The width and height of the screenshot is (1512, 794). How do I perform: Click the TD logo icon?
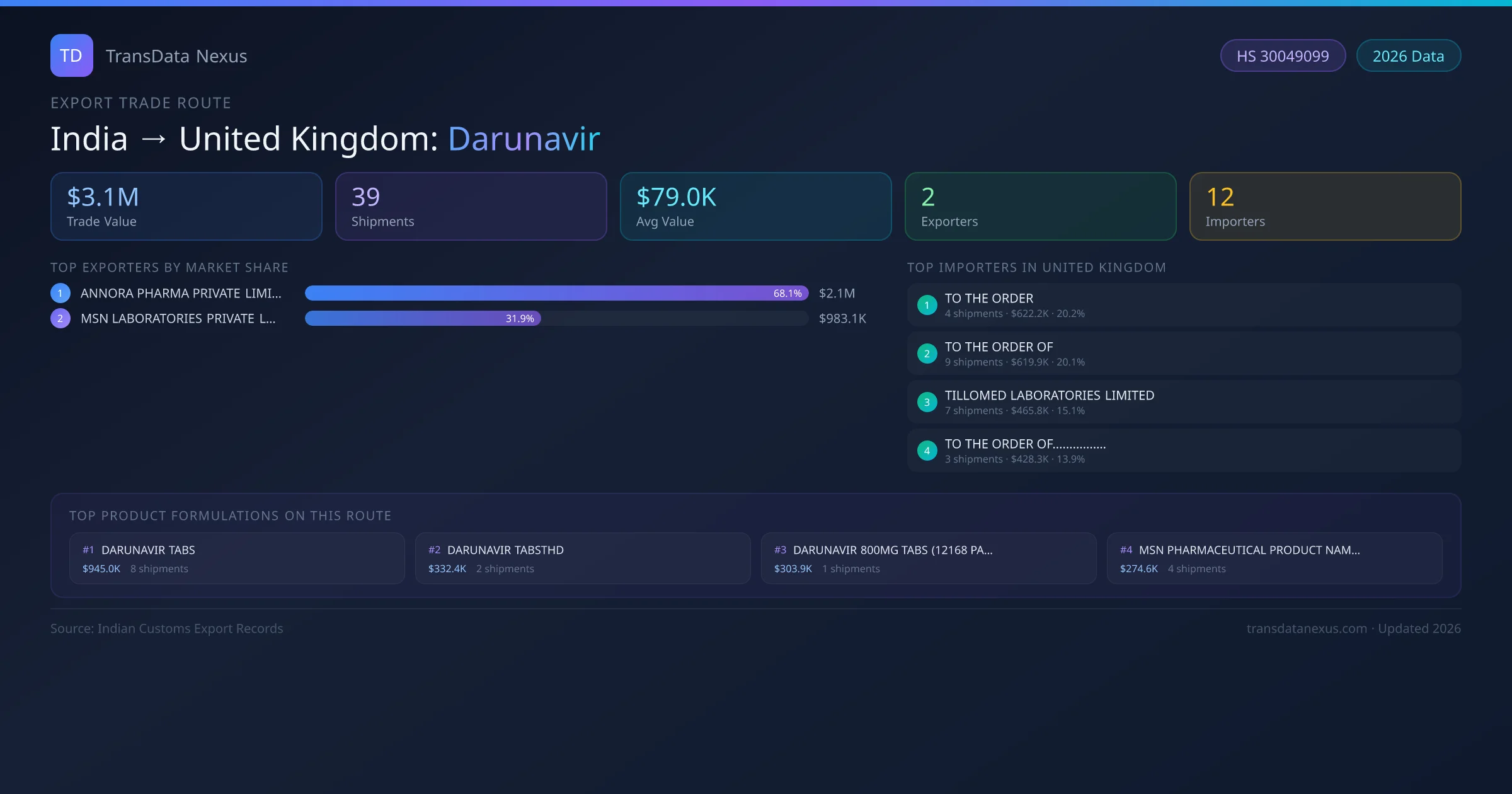click(x=71, y=55)
